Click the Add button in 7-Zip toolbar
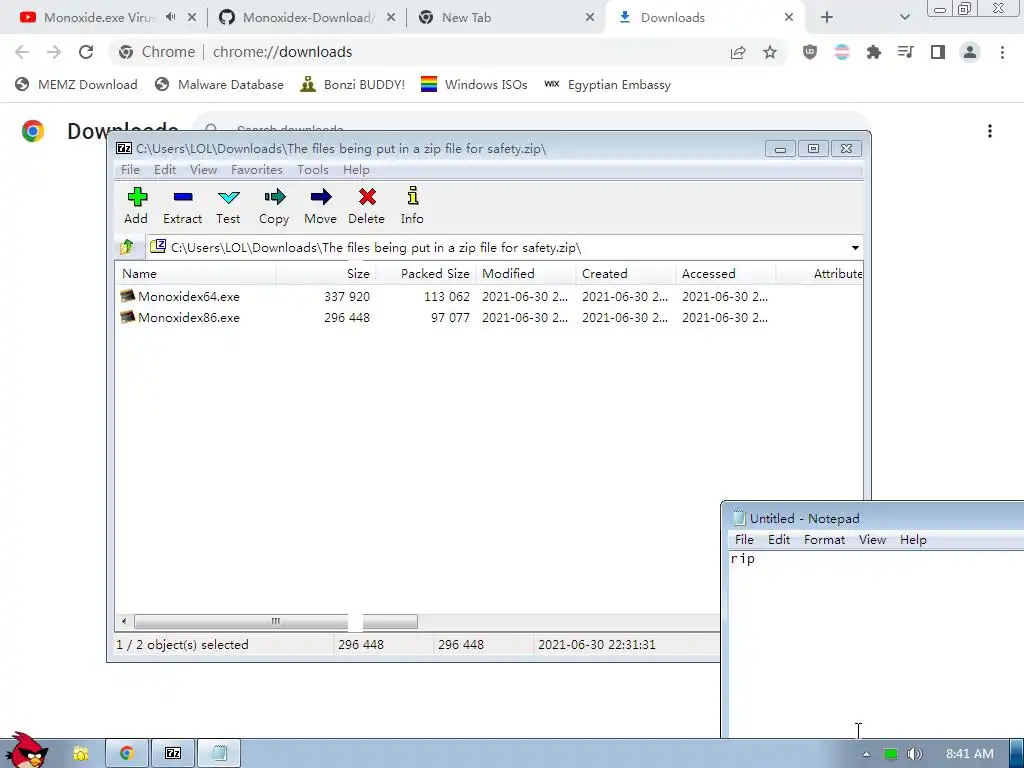This screenshot has height=768, width=1024. 136,206
